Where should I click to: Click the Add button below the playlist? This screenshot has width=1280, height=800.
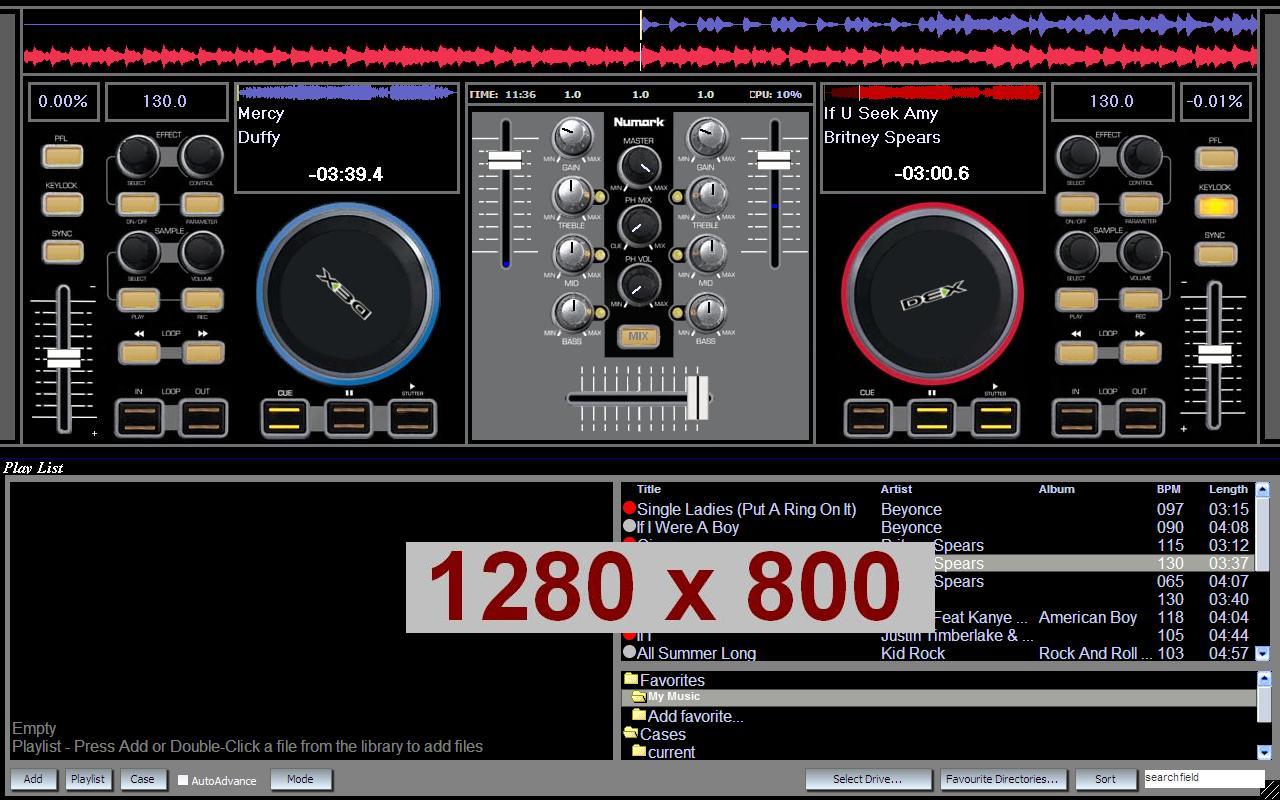(x=33, y=779)
